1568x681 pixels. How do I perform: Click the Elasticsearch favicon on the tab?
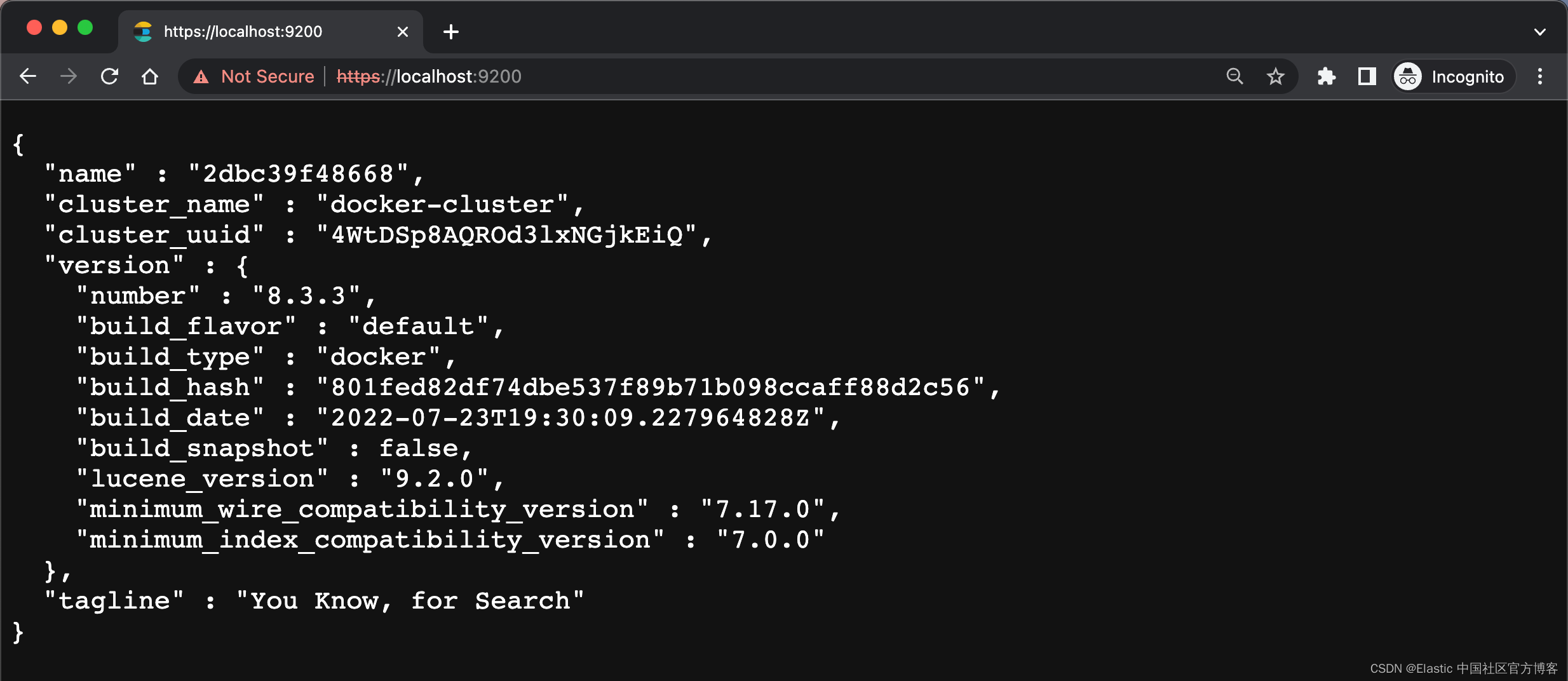coord(142,31)
